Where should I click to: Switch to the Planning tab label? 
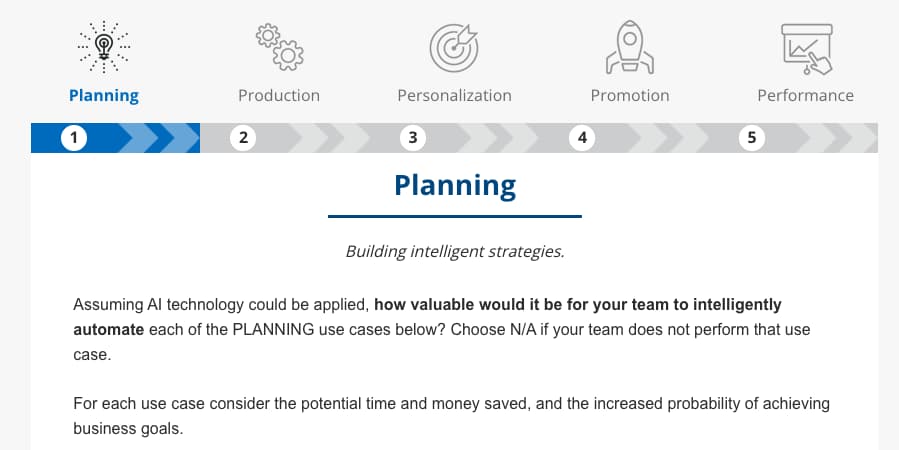pos(104,95)
